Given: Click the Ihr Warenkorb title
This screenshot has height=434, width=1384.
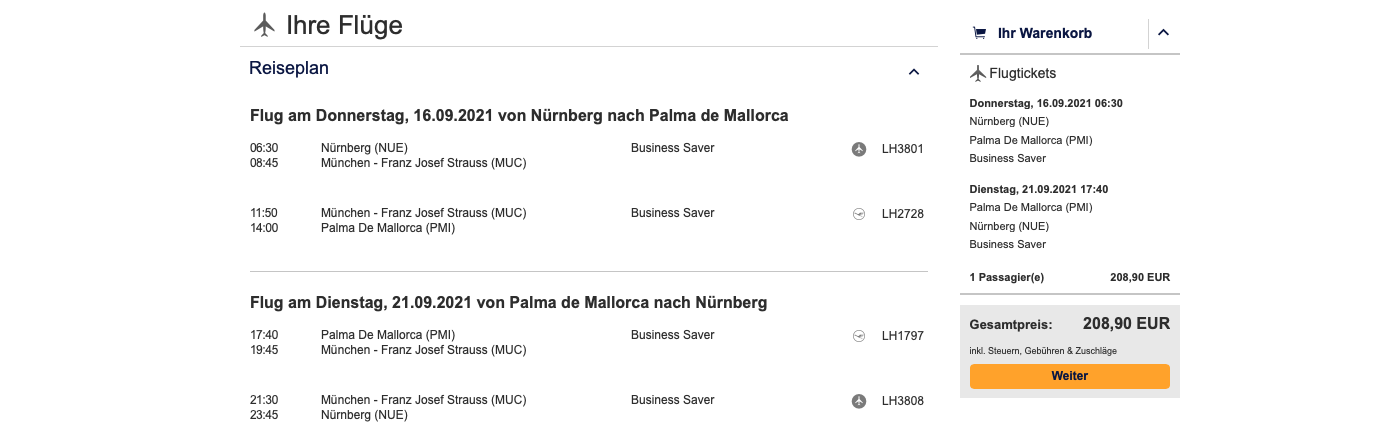Looking at the screenshot, I should pos(1044,33).
